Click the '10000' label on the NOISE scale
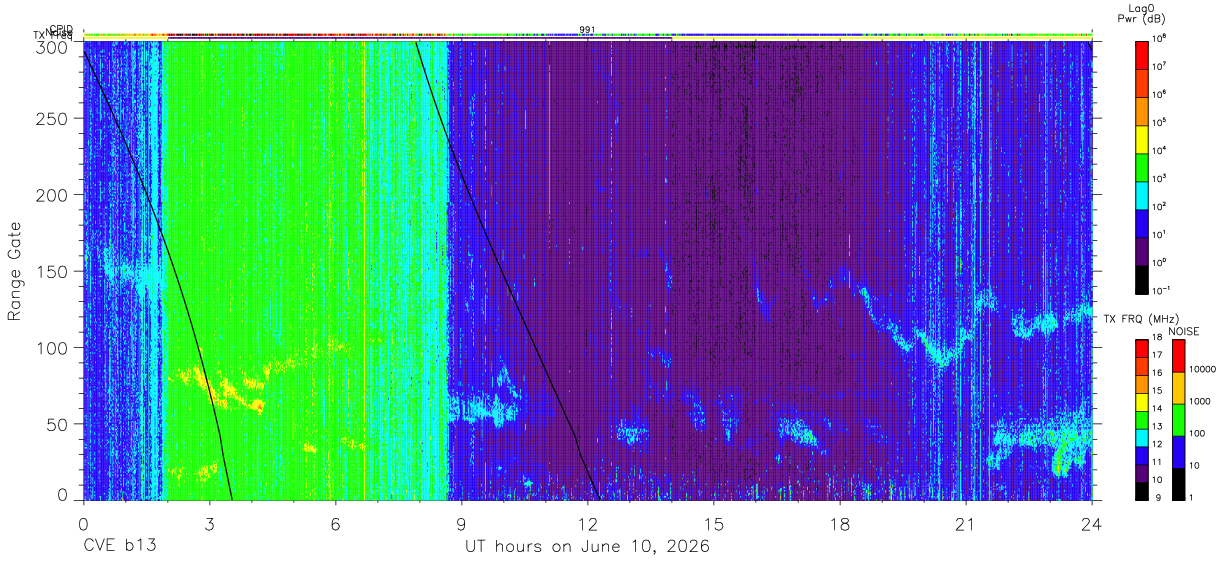Screen dimensions: 1228x567 click(x=1203, y=370)
